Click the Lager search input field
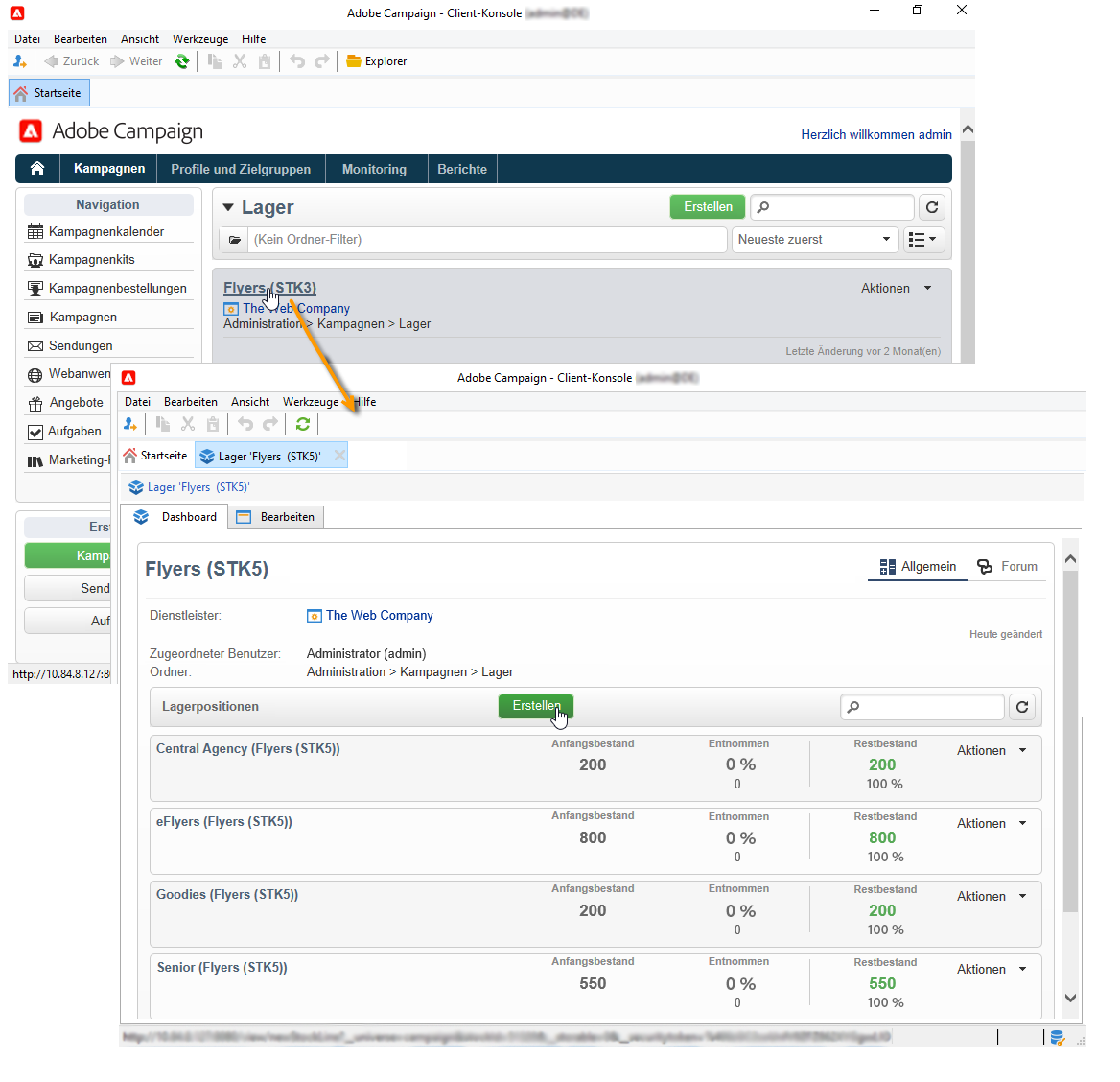Image resolution: width=1120 pixels, height=1082 pixels. 832,207
